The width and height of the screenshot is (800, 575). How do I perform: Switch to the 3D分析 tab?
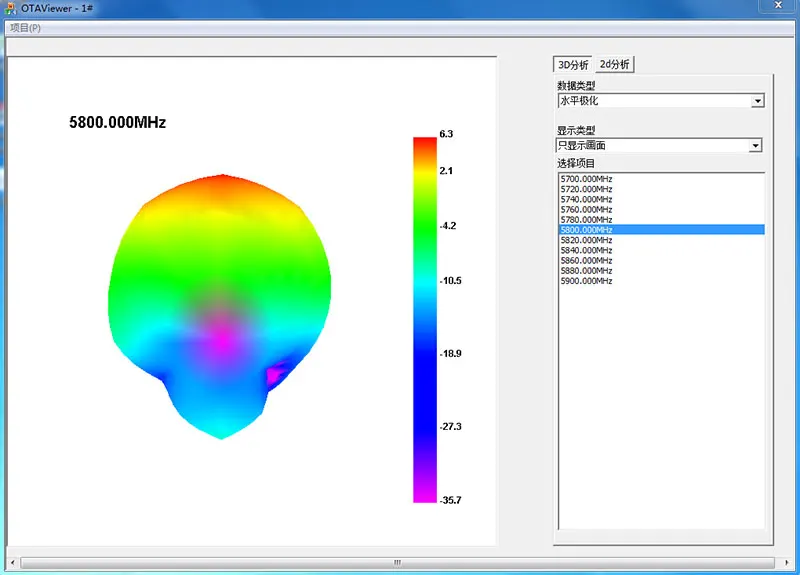click(x=572, y=65)
